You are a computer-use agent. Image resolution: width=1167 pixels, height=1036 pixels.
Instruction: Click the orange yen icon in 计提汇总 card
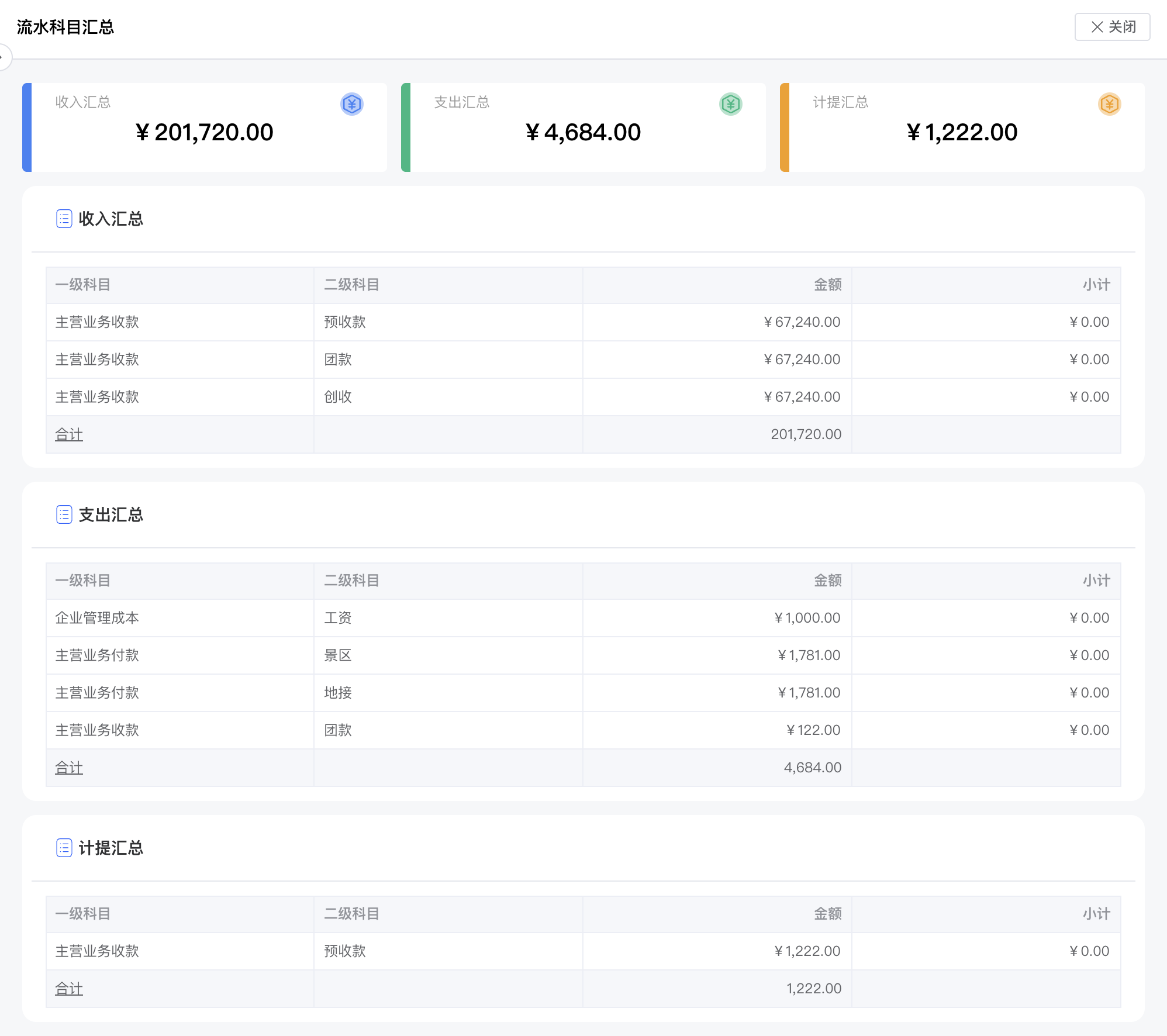[x=1109, y=104]
